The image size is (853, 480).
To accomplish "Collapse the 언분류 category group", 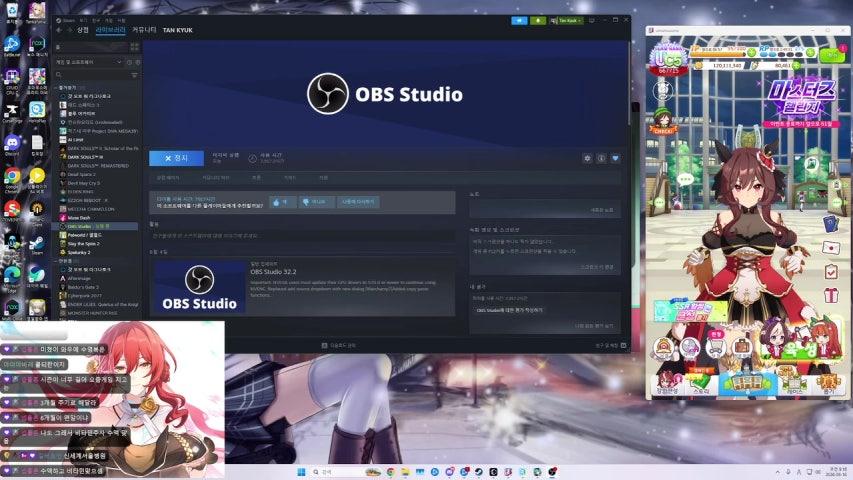I will tap(64, 261).
